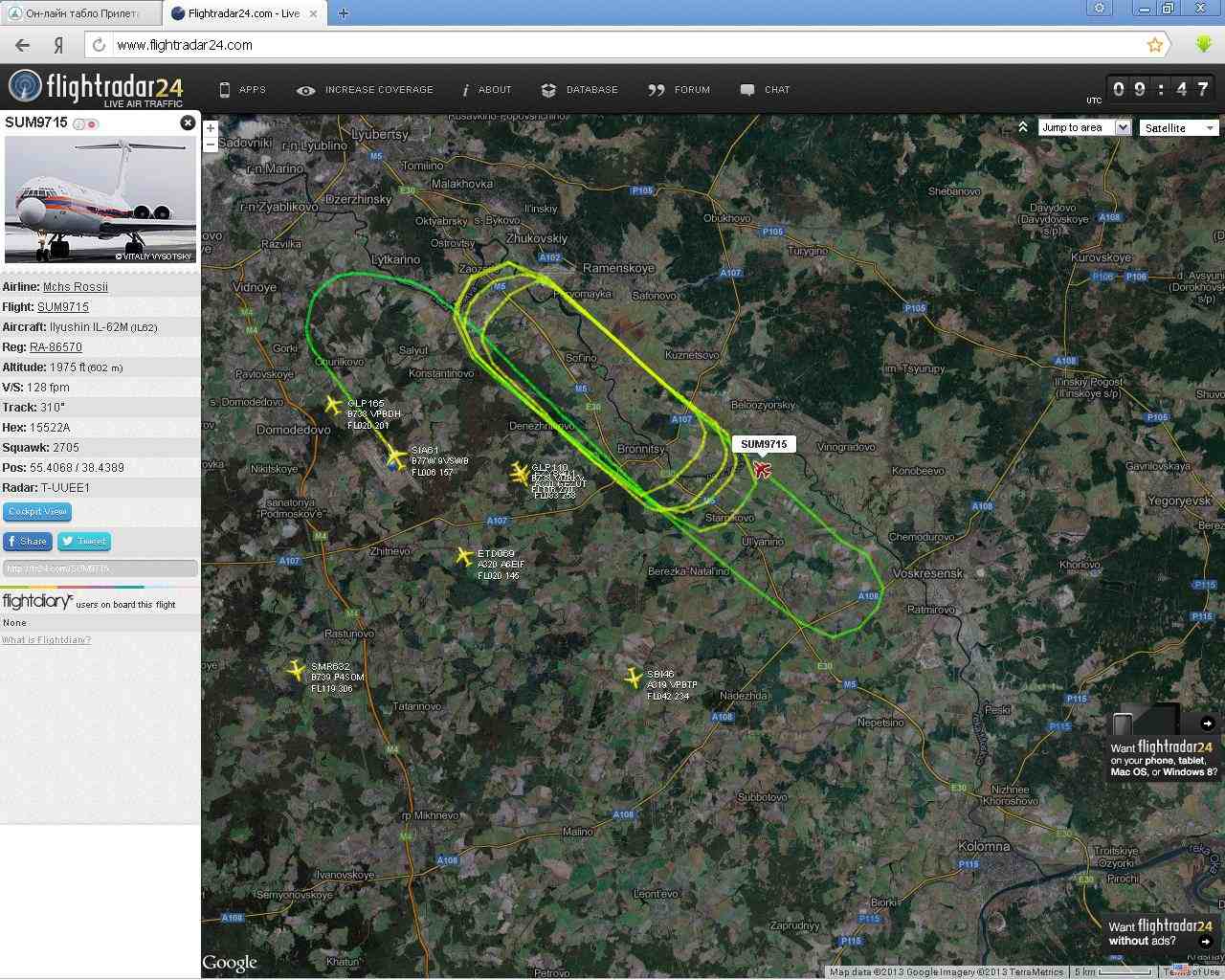Open the SUM9715 flight number link
The height and width of the screenshot is (980, 1225).
(x=63, y=307)
